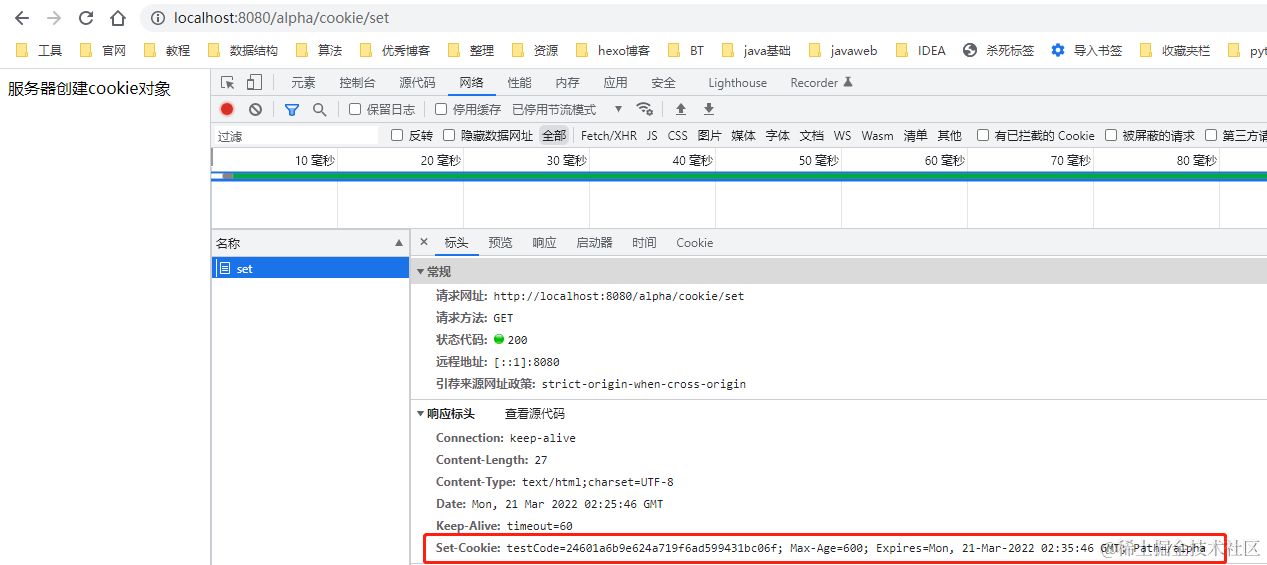Screen dimensions: 1267x565
Task: Open the 数据结构 bookmark folder
Action: point(243,50)
